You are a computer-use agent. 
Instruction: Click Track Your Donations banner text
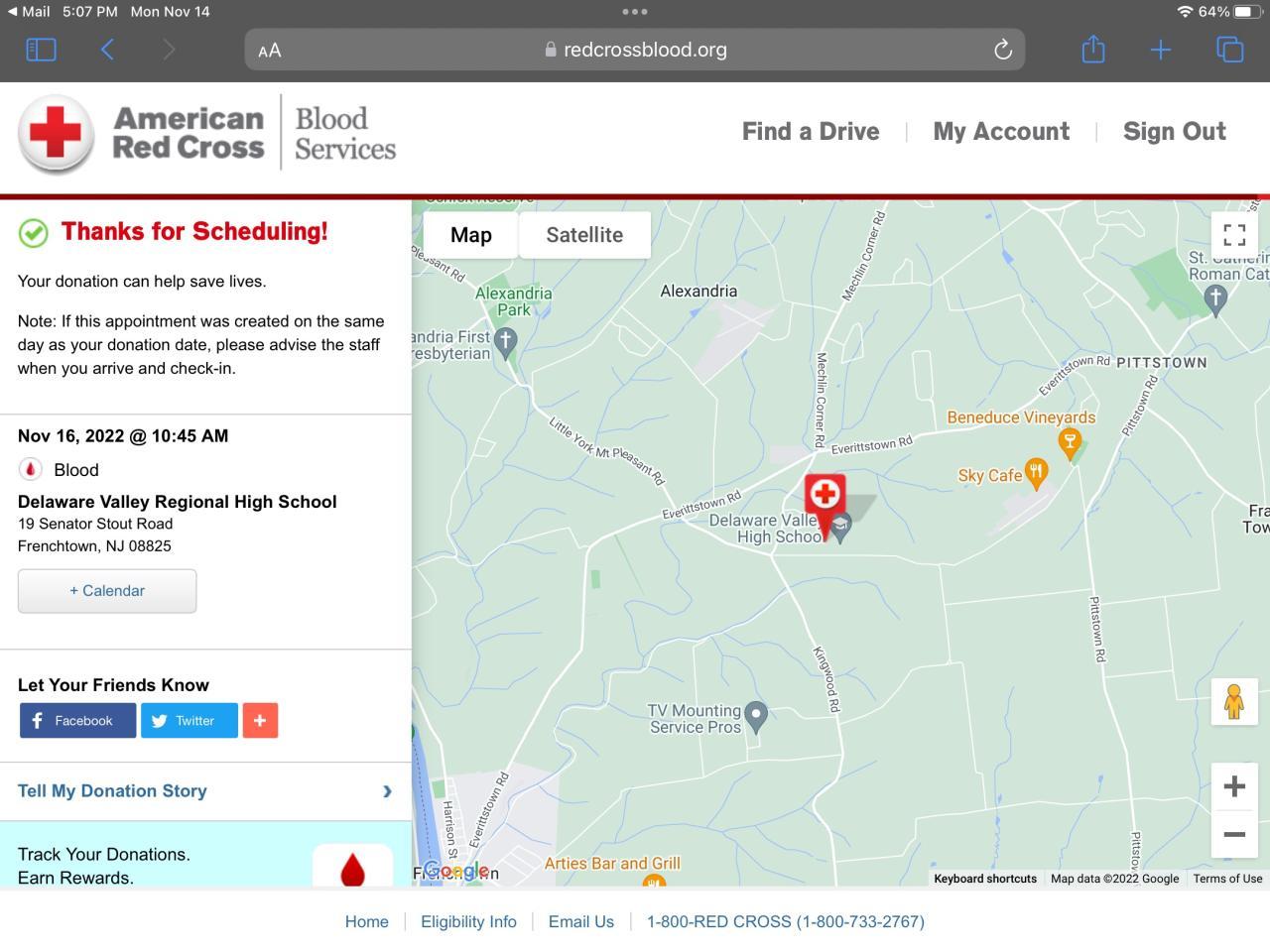tap(104, 866)
